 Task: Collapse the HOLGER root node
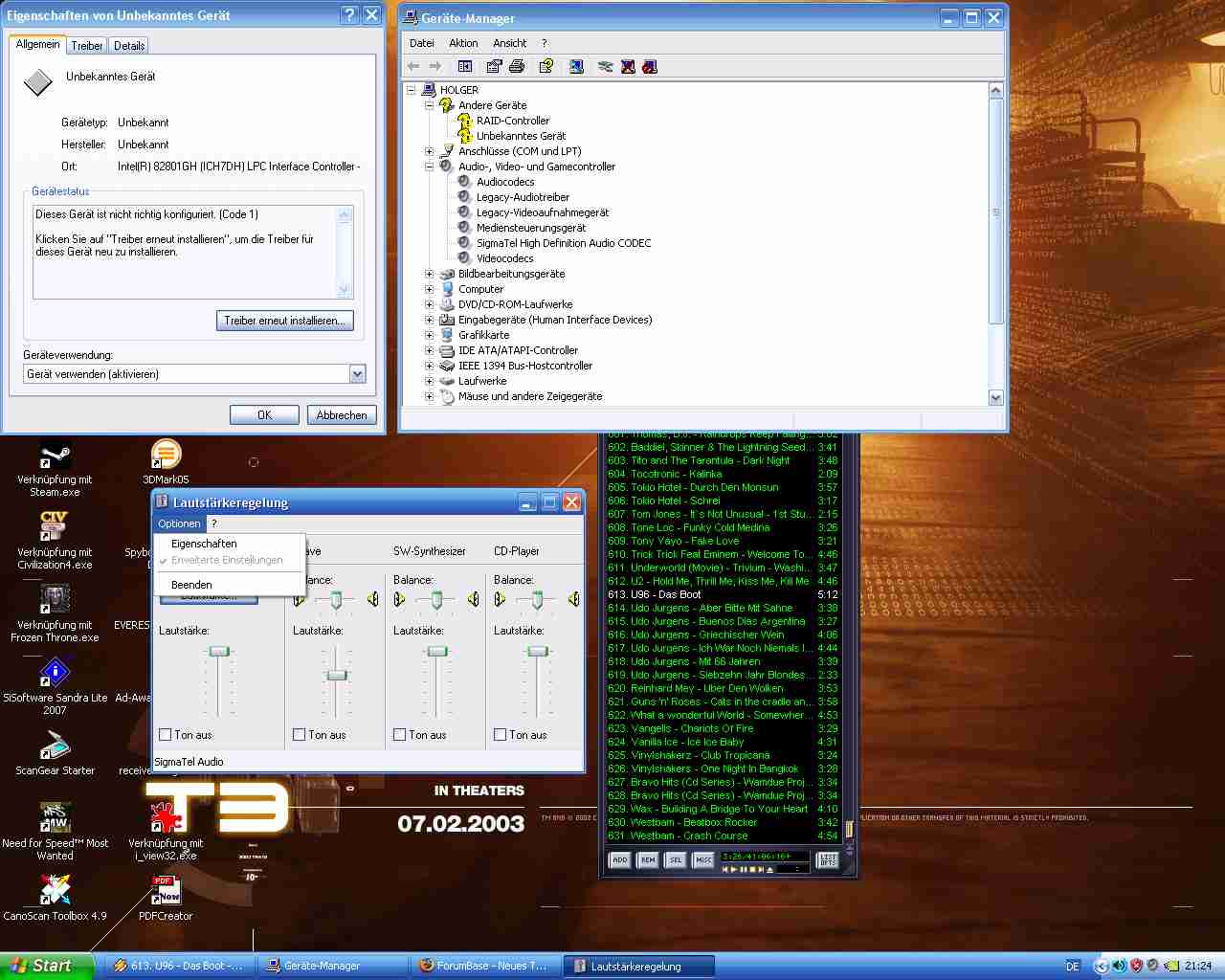pos(411,90)
